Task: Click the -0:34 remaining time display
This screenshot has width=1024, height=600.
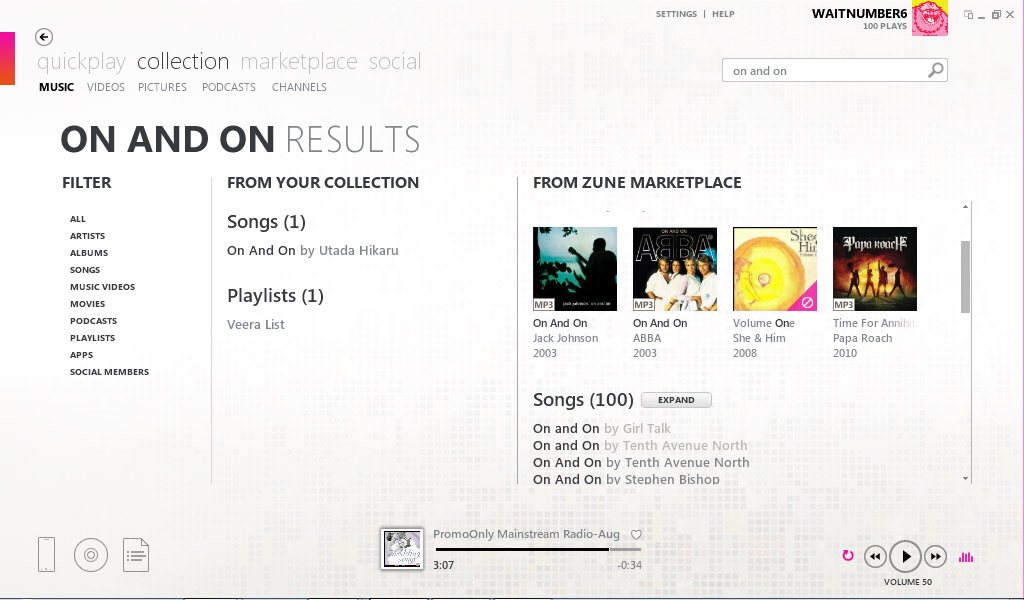Action: click(x=630, y=565)
